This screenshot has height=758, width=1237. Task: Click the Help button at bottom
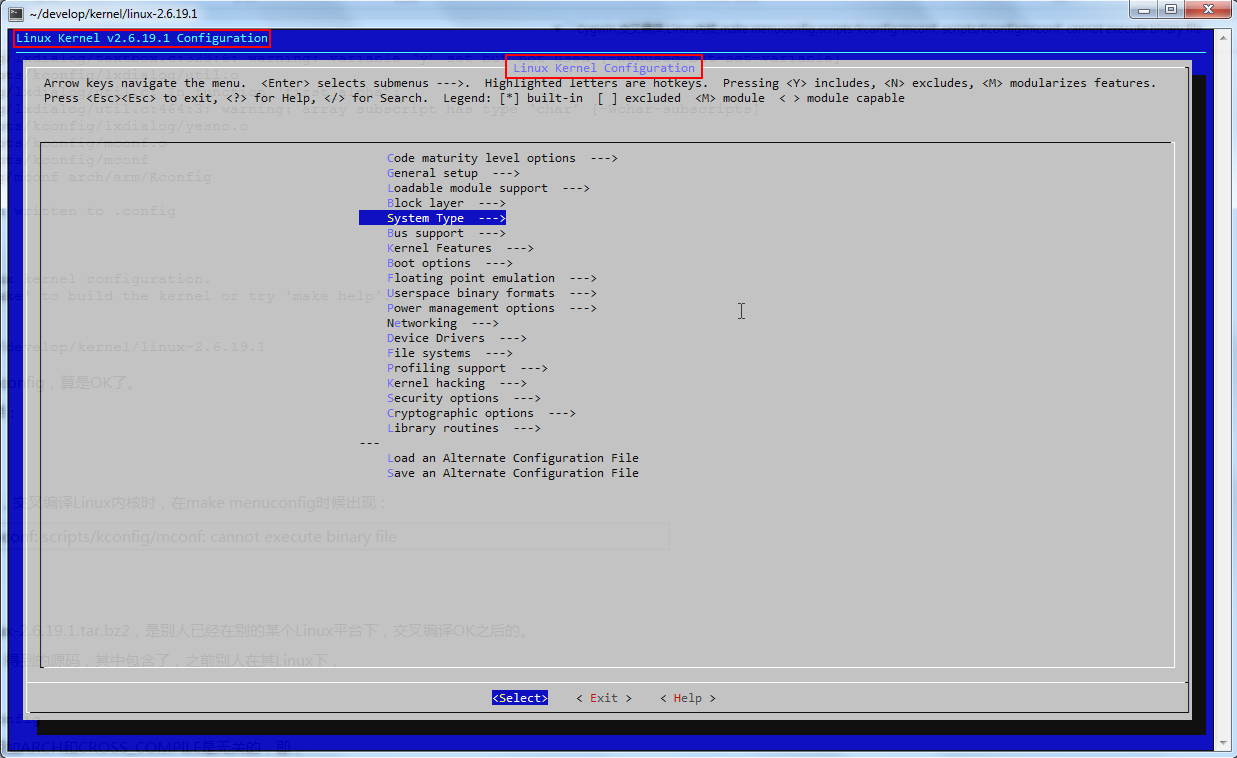[x=688, y=698]
